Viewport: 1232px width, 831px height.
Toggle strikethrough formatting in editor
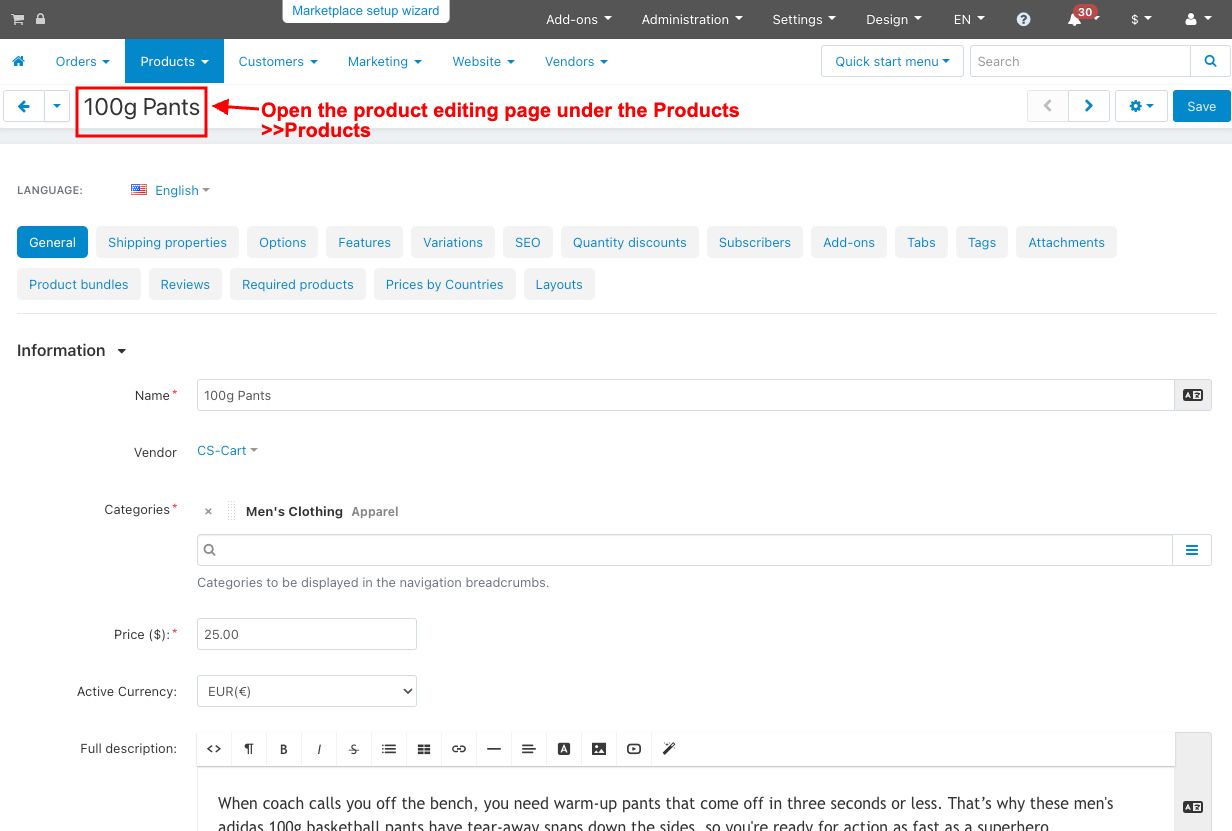click(x=354, y=749)
